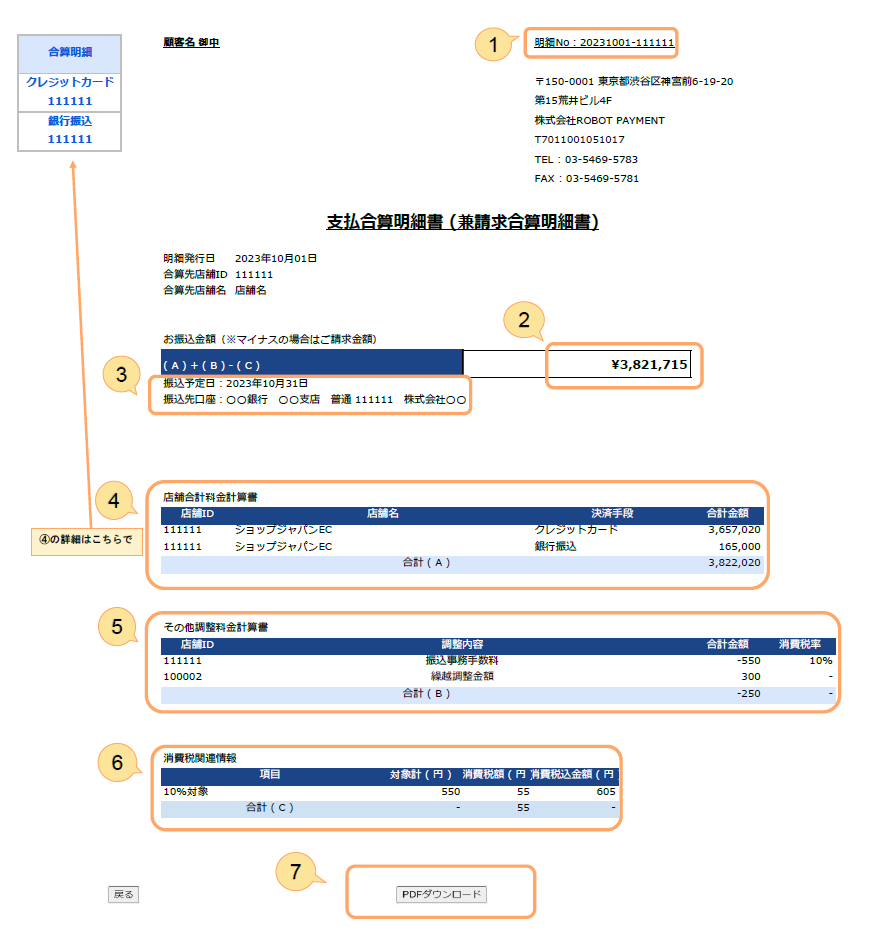Click the その他調整料金計算書 section heading
Image resolution: width=892 pixels, height=945 pixels.
pyautogui.click(x=216, y=627)
